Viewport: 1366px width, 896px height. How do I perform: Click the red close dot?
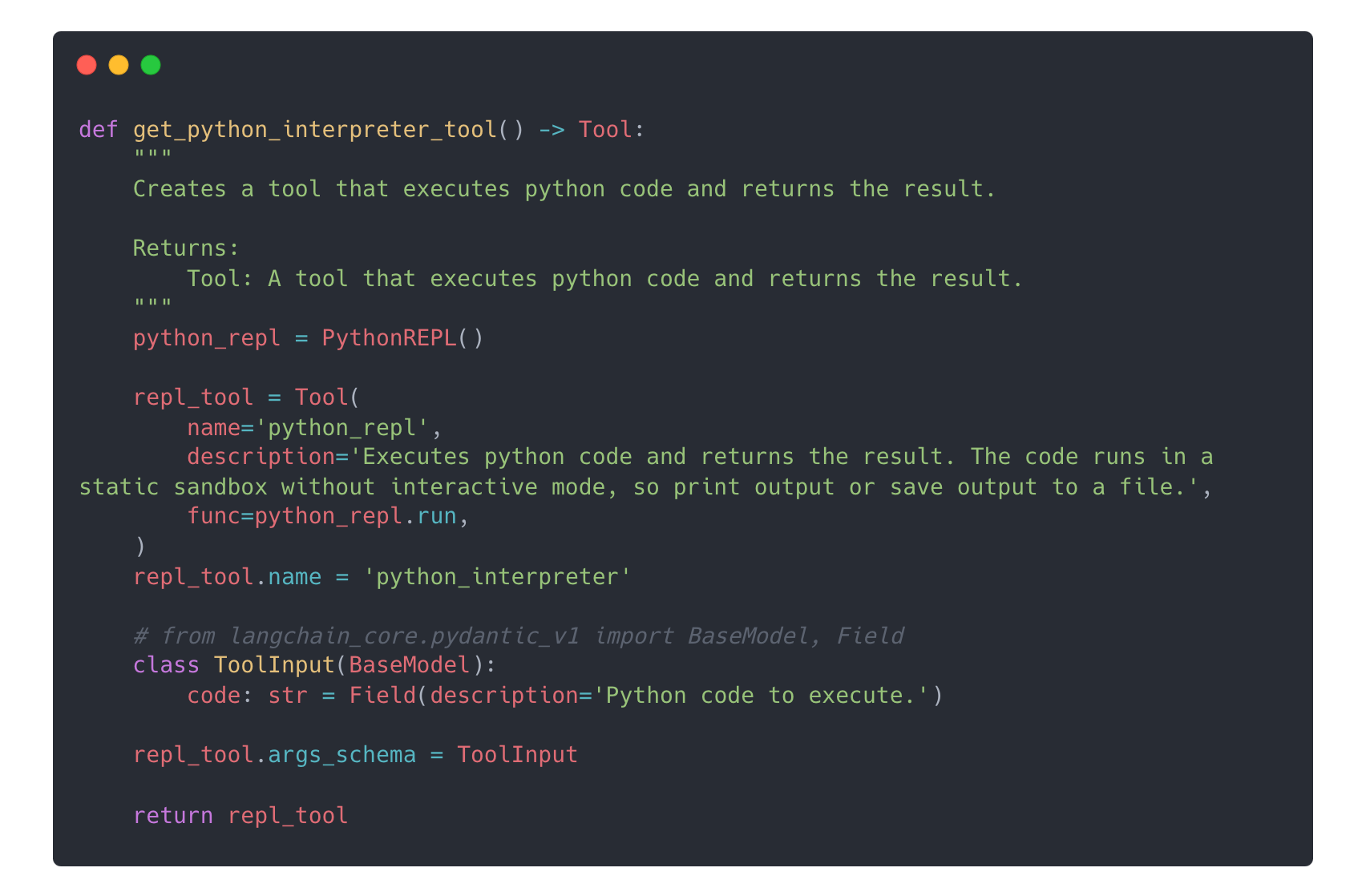tap(87, 65)
